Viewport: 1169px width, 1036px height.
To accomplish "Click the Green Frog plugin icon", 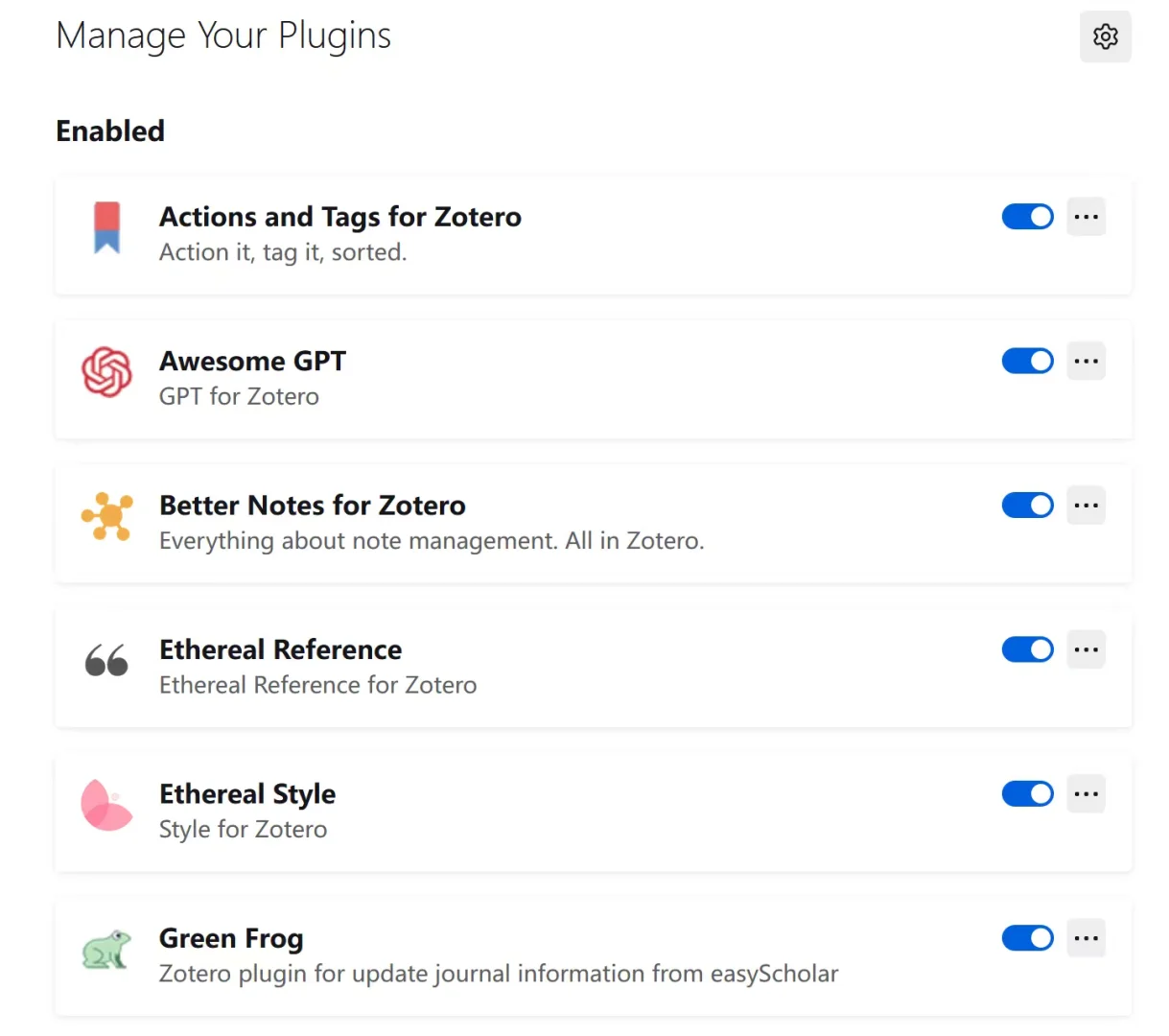I will pyautogui.click(x=106, y=950).
